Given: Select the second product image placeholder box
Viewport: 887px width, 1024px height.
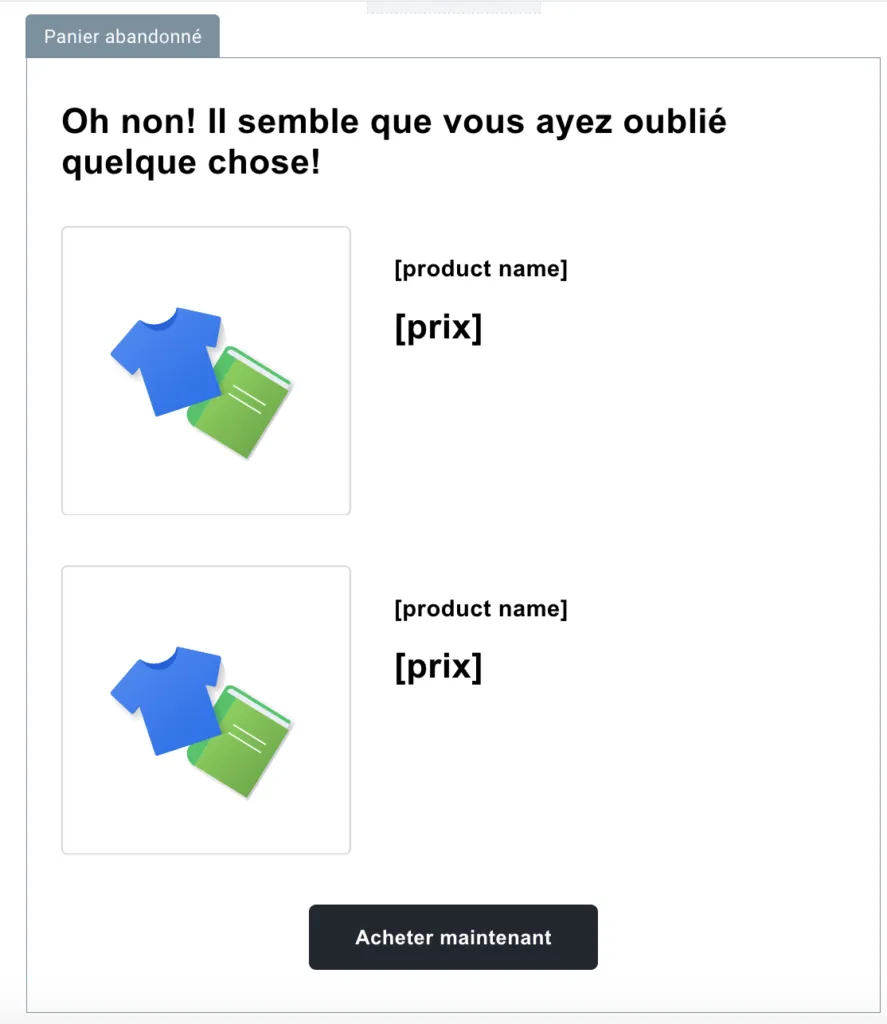Looking at the screenshot, I should pyautogui.click(x=206, y=710).
